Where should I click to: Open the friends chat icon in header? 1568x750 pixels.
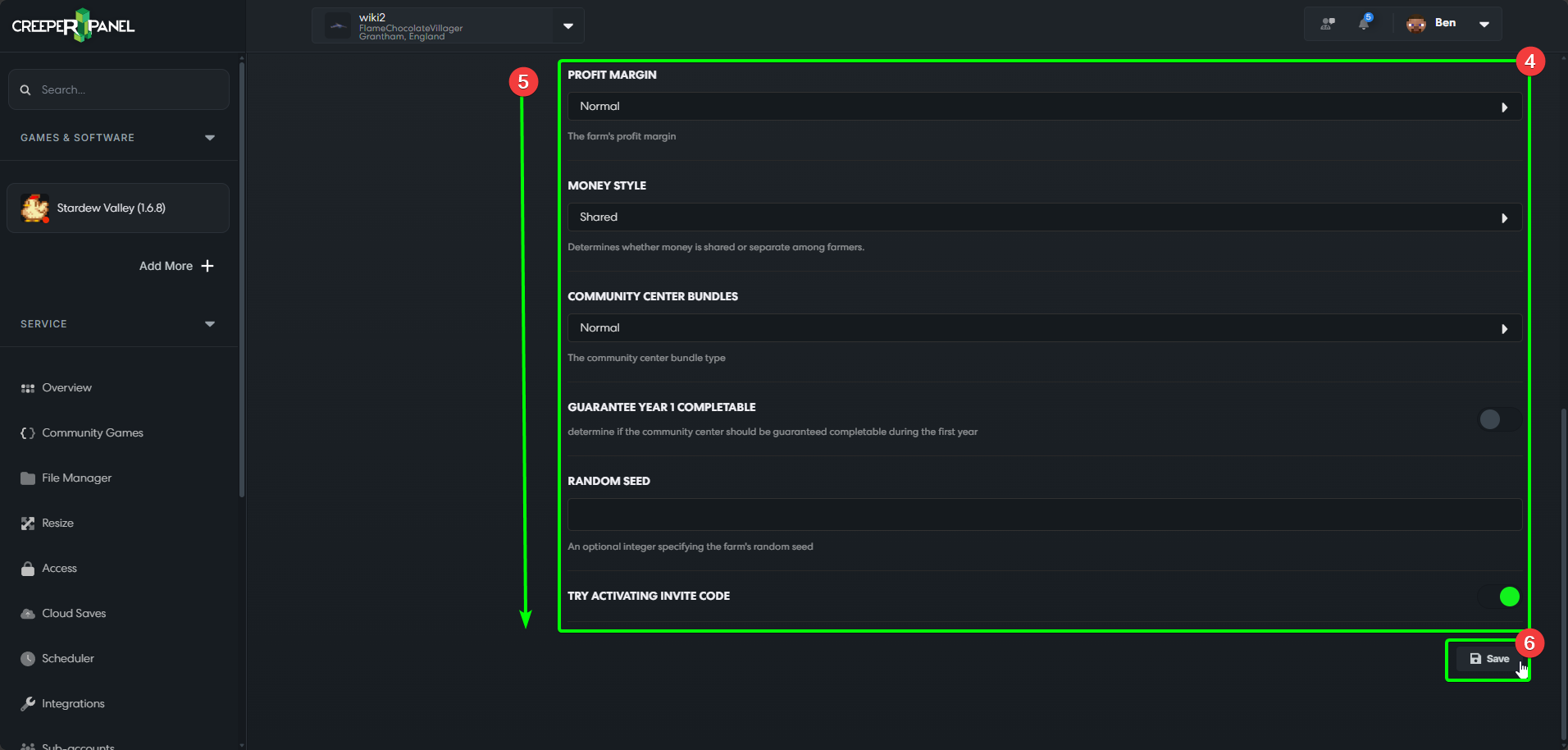tap(1328, 24)
